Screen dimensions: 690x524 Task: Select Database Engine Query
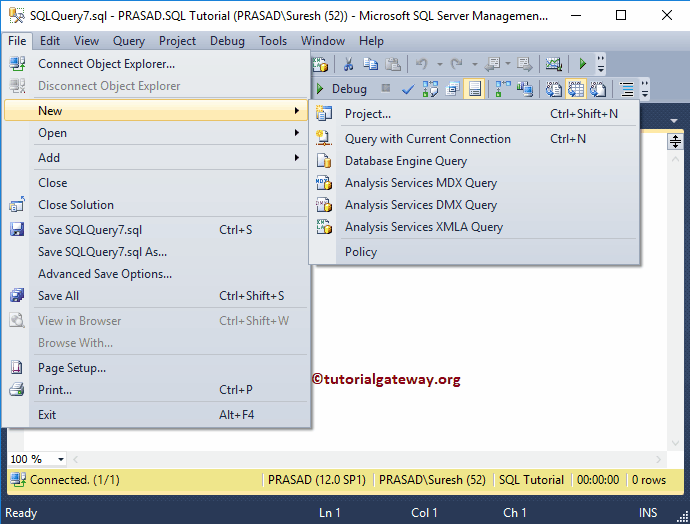(474, 161)
